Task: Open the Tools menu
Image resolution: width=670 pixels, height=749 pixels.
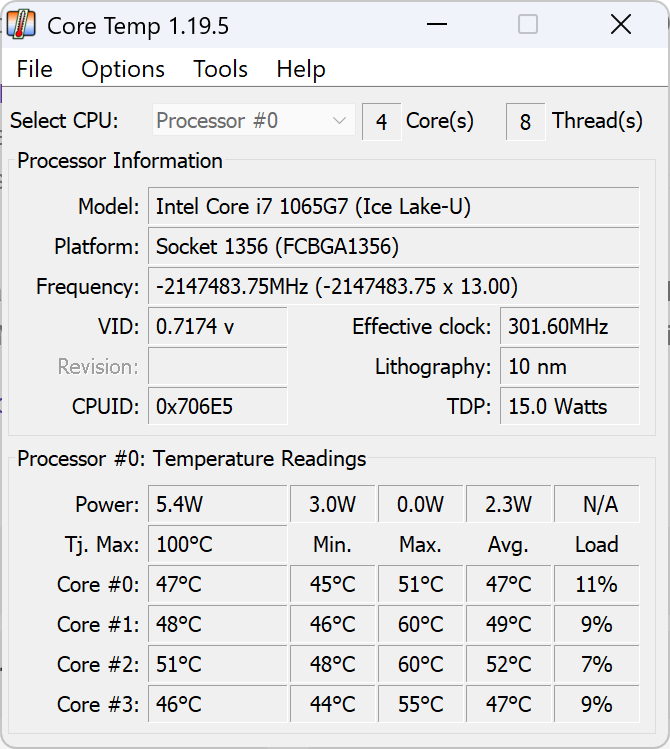Action: click(220, 69)
